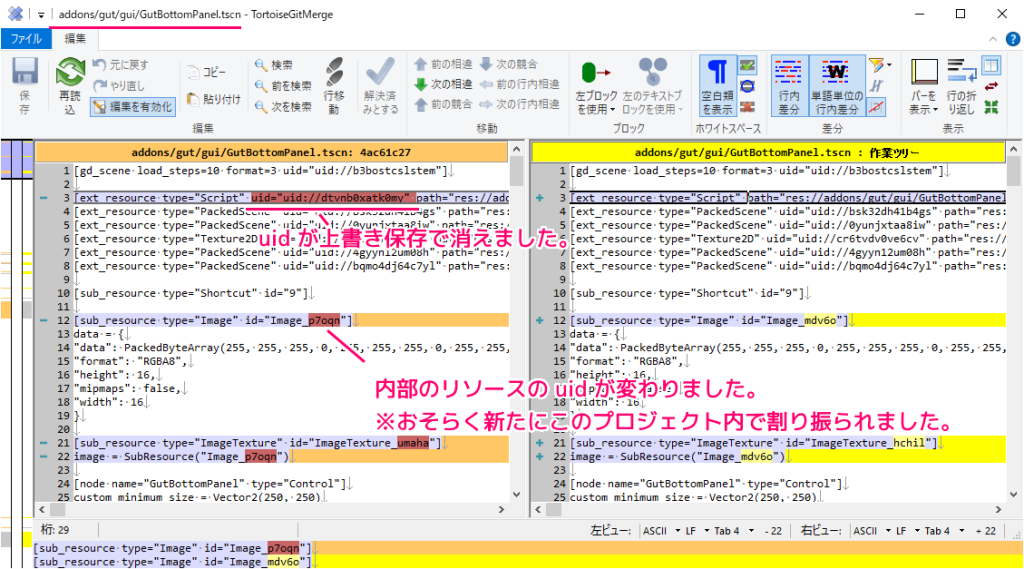Viewport: 1024px width, 569px height.
Task: Redo the change with やり直し
Action: [x=119, y=86]
